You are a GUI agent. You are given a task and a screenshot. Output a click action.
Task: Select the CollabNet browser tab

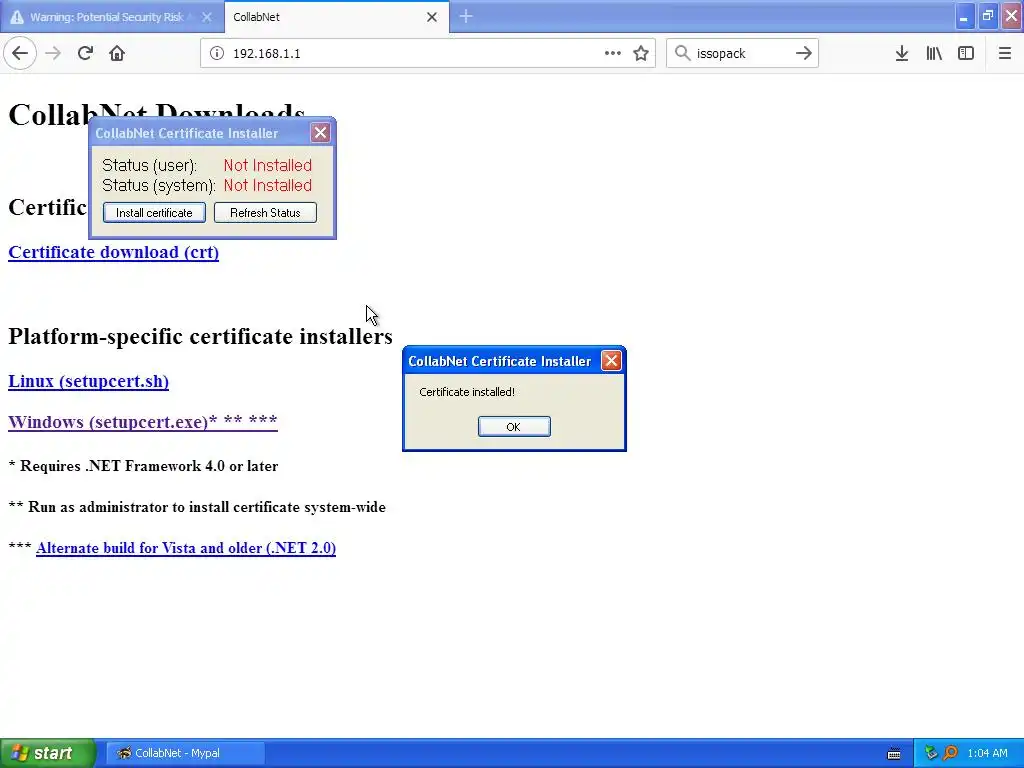336,17
